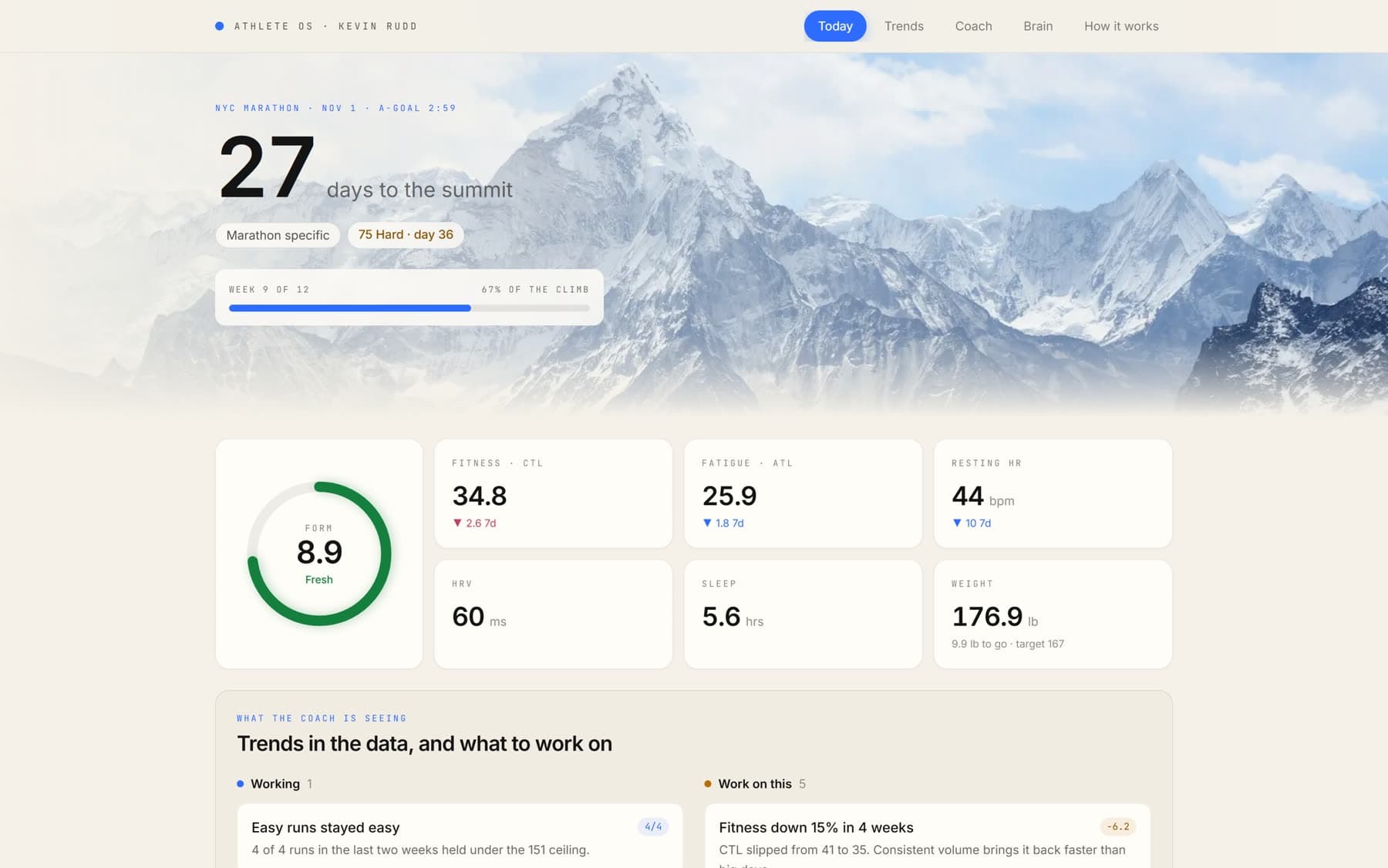Image resolution: width=1388 pixels, height=868 pixels.
Task: Open How it works page
Action: pyautogui.click(x=1121, y=26)
